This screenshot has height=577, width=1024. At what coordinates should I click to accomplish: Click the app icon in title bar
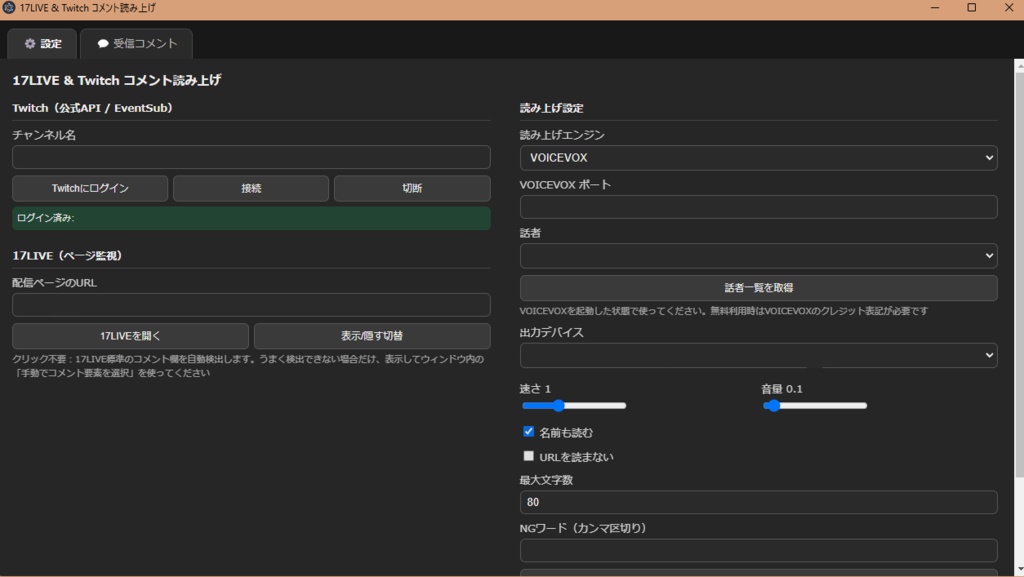[9, 8]
